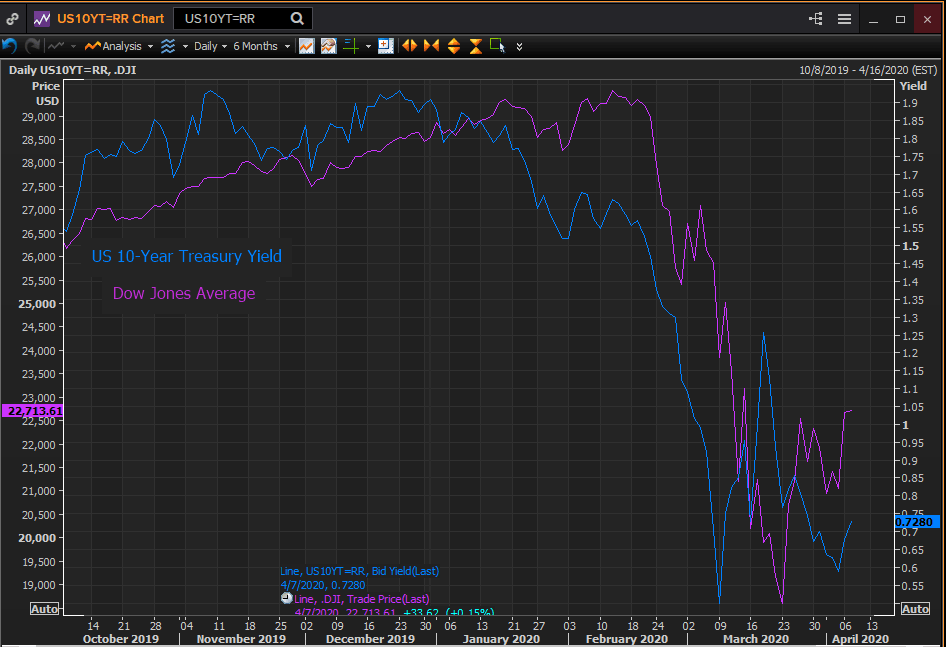The height and width of the screenshot is (647, 946).
Task: Click the grey redo arrow
Action: pos(33,46)
